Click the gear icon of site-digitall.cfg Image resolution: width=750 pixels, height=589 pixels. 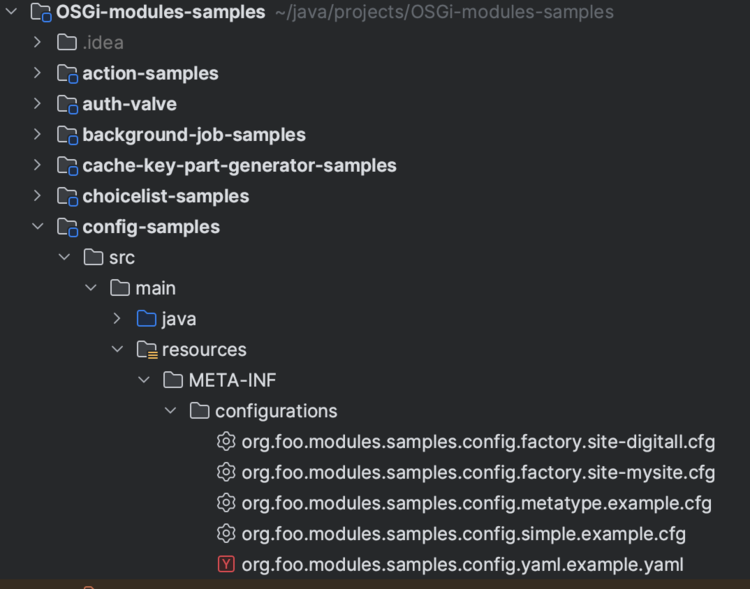click(226, 441)
